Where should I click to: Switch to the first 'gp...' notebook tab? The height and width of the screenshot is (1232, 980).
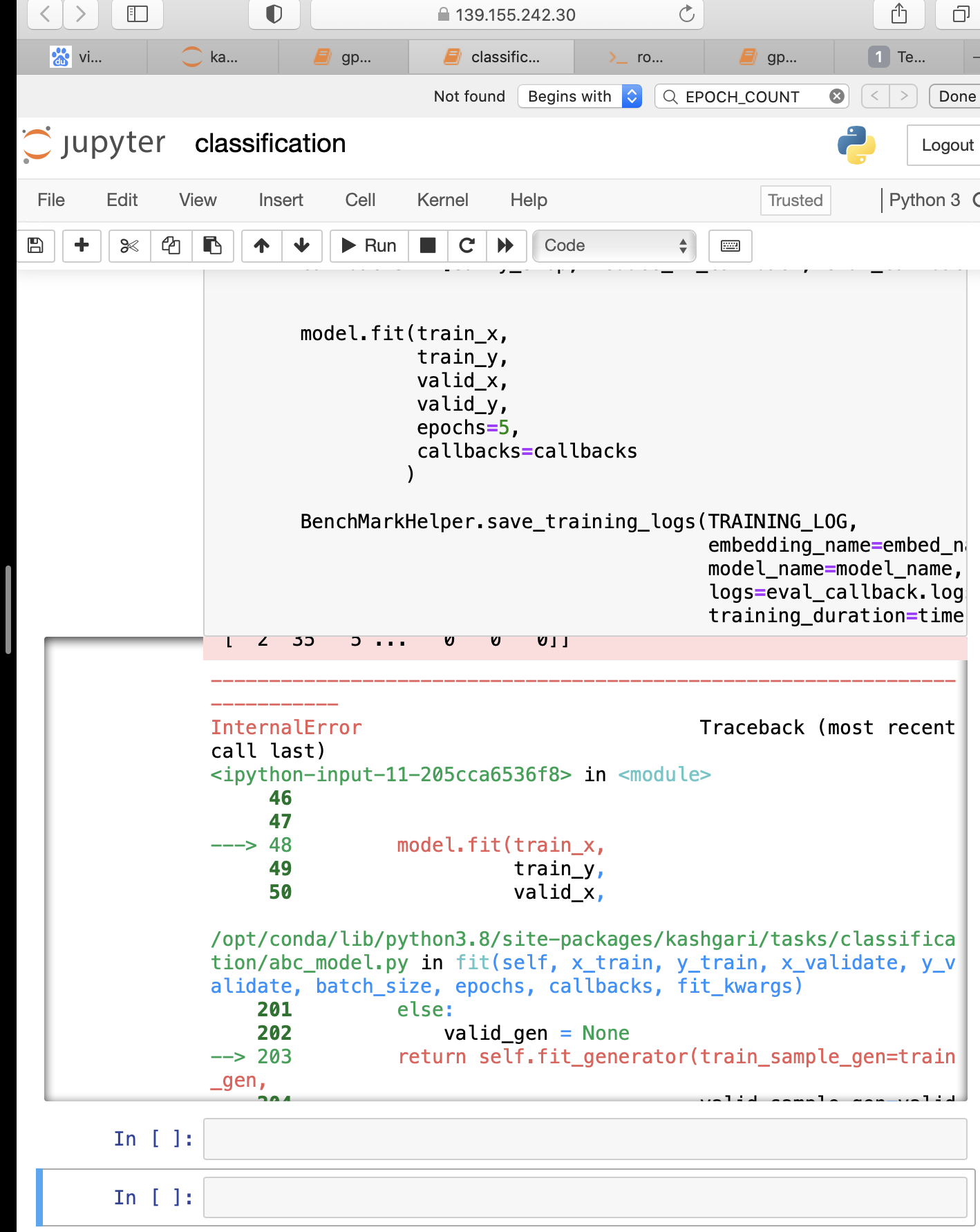pos(343,57)
